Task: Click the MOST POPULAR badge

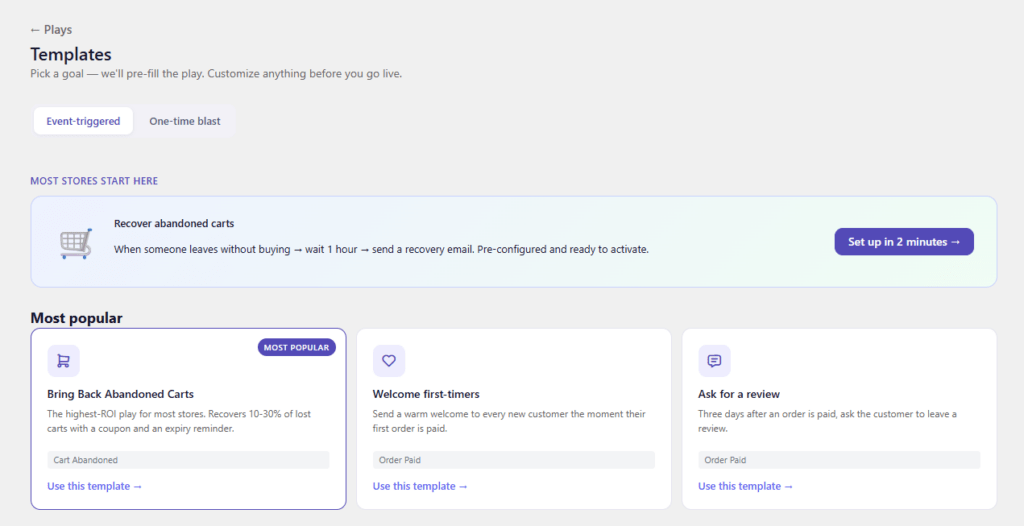Action: click(296, 348)
